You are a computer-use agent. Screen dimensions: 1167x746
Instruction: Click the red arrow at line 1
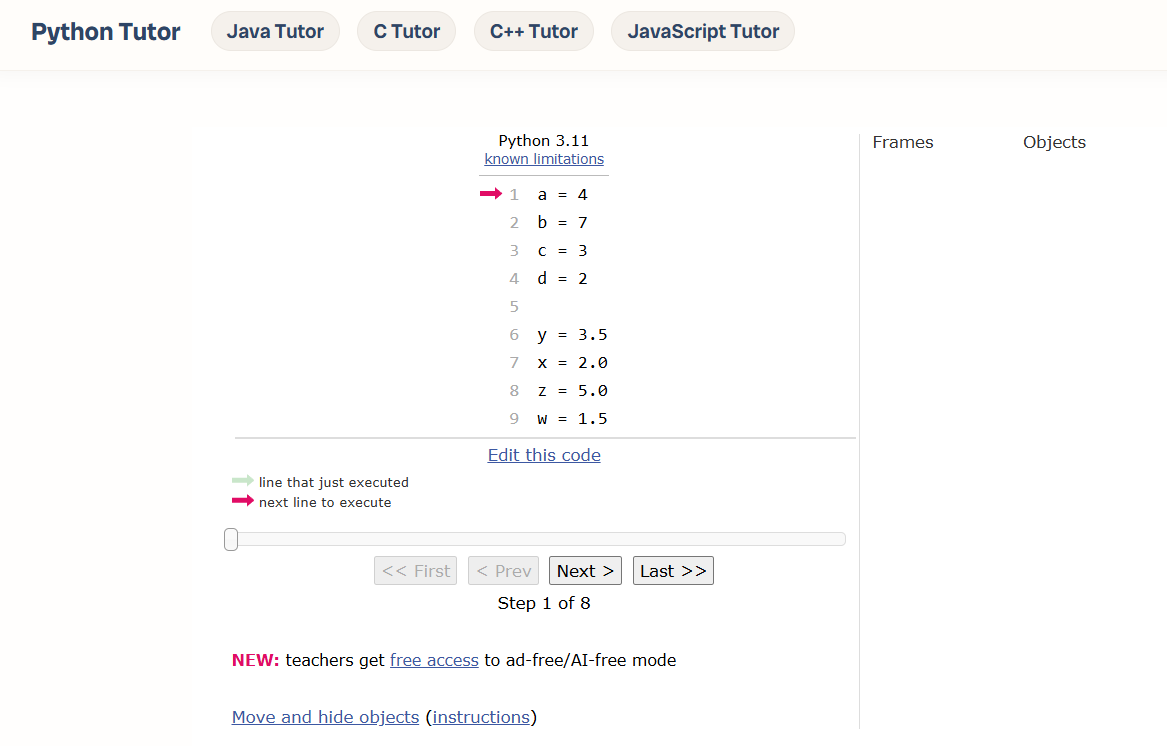point(490,194)
